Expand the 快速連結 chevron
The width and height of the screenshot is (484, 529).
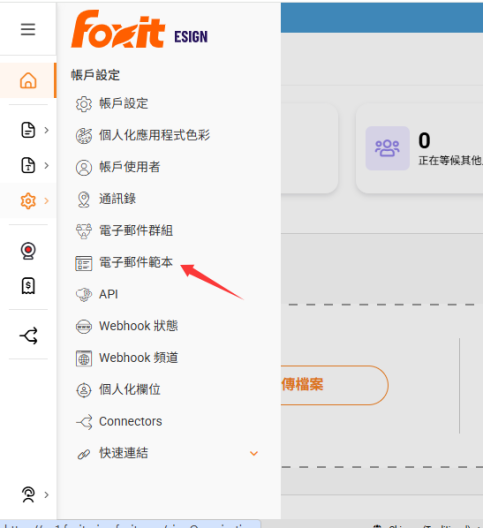click(x=254, y=453)
